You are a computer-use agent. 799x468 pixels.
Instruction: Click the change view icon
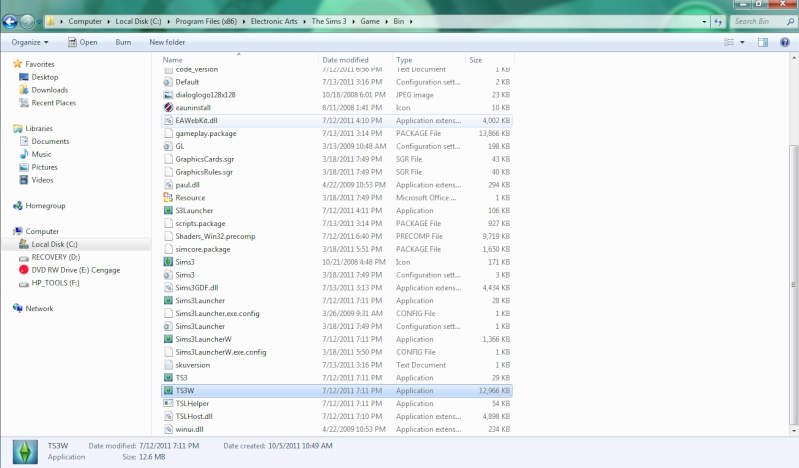tap(729, 42)
